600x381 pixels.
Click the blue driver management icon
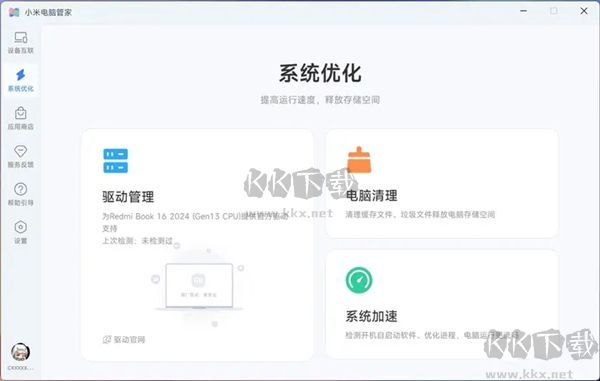pyautogui.click(x=116, y=161)
